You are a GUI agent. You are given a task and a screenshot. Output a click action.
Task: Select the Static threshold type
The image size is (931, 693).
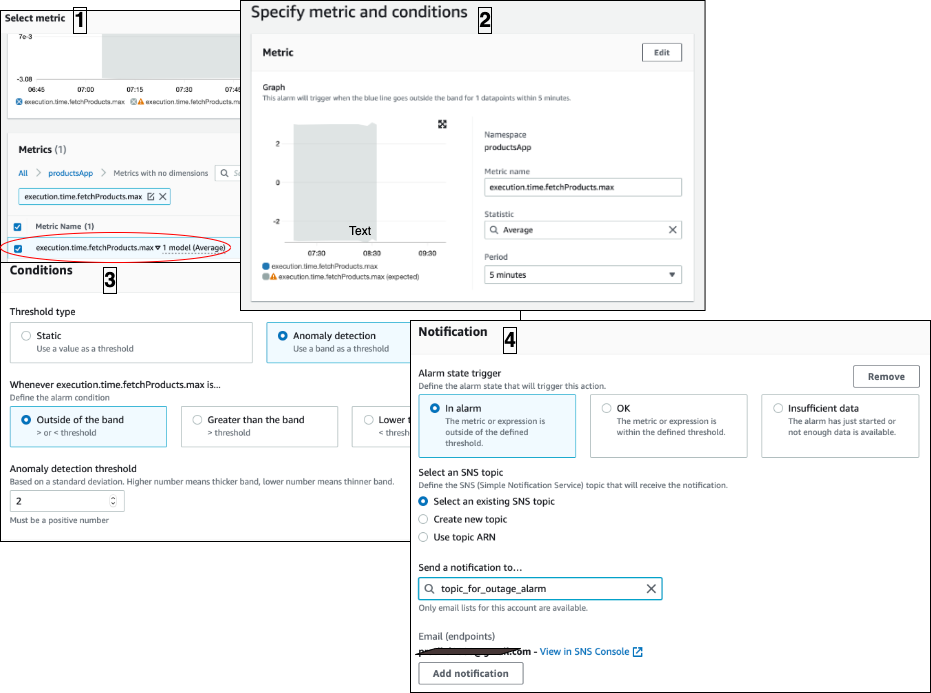pyautogui.click(x=26, y=336)
